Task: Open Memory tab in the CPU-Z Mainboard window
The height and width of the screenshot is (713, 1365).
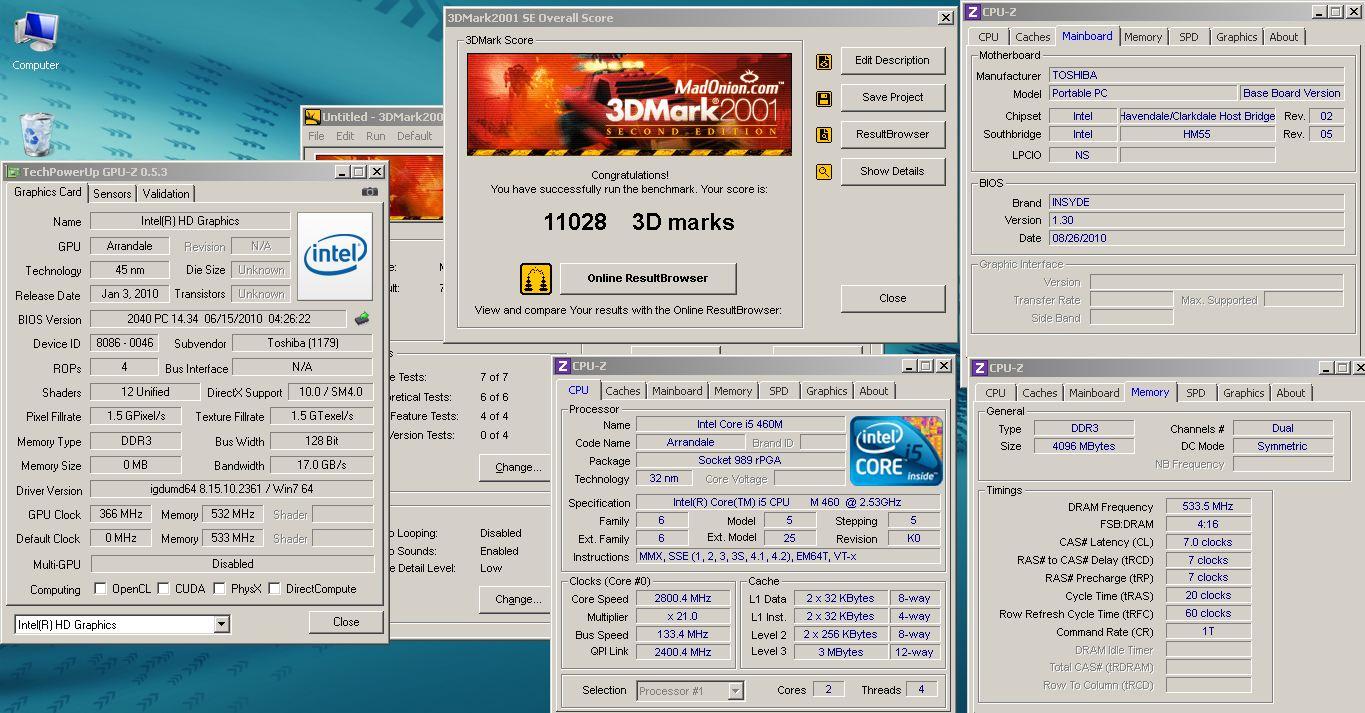Action: (x=1143, y=37)
